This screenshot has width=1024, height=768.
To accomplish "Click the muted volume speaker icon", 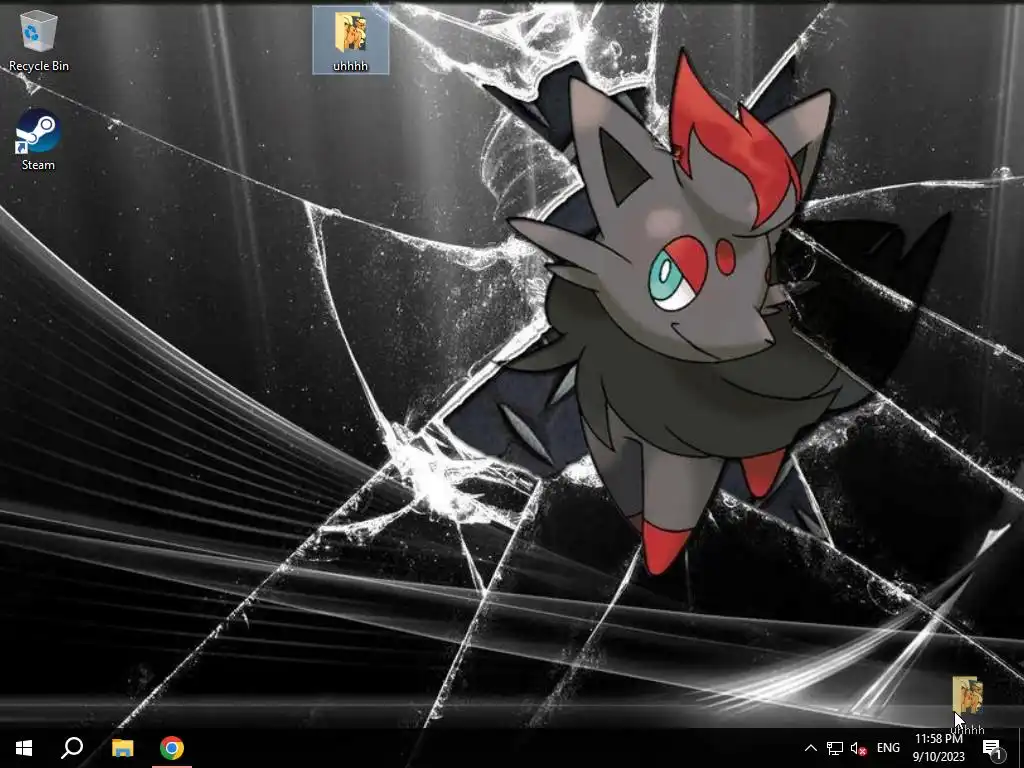I will [x=858, y=748].
